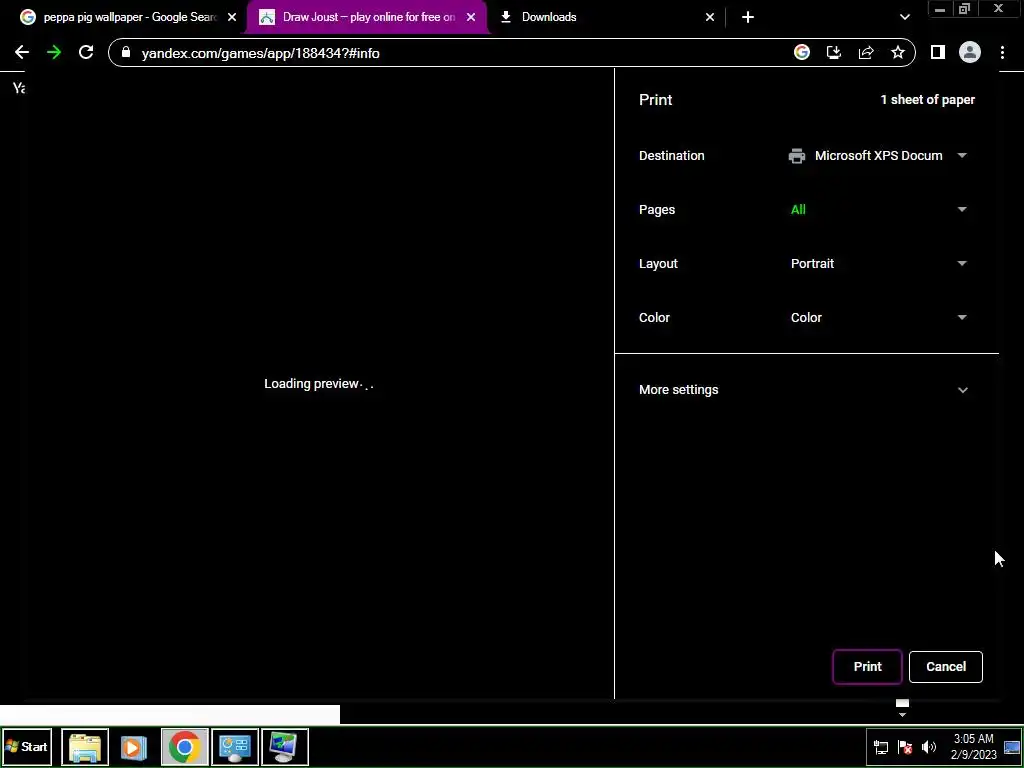Click the Print button
The image size is (1024, 768).
point(867,667)
